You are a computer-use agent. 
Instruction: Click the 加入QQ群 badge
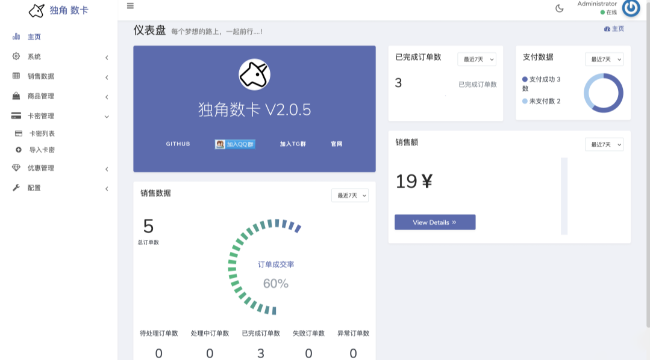(235, 144)
